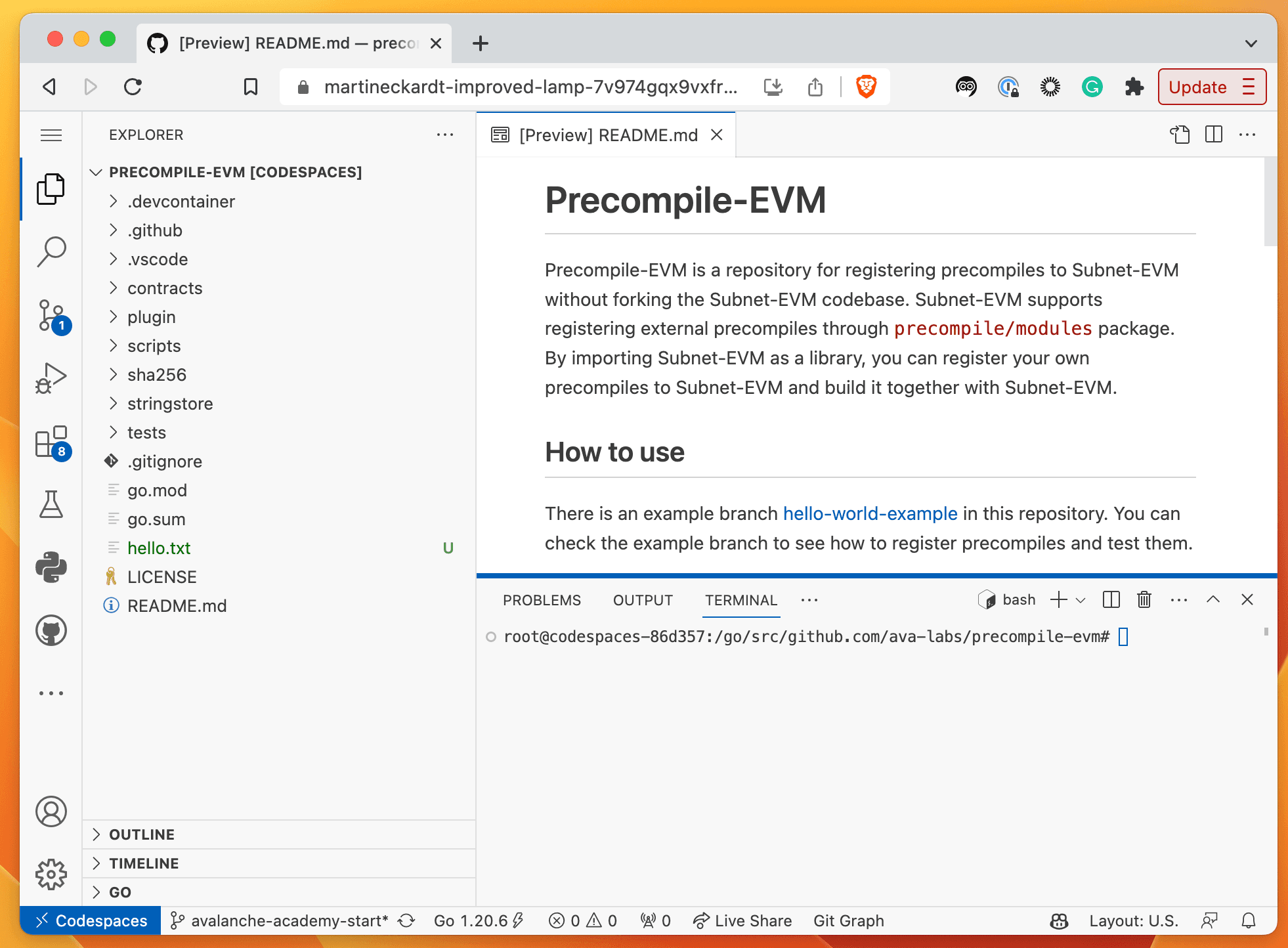Open the Search view icon

tap(51, 251)
